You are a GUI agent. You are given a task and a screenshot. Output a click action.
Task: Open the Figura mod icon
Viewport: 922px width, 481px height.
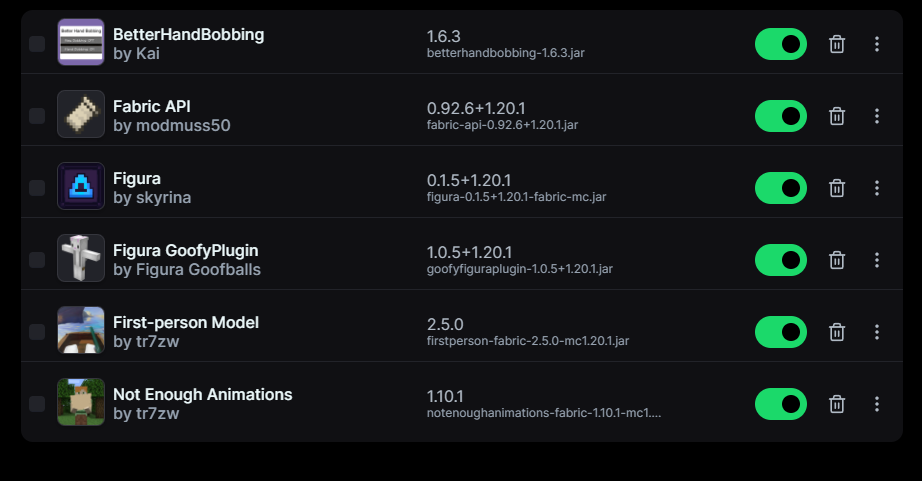(x=81, y=186)
